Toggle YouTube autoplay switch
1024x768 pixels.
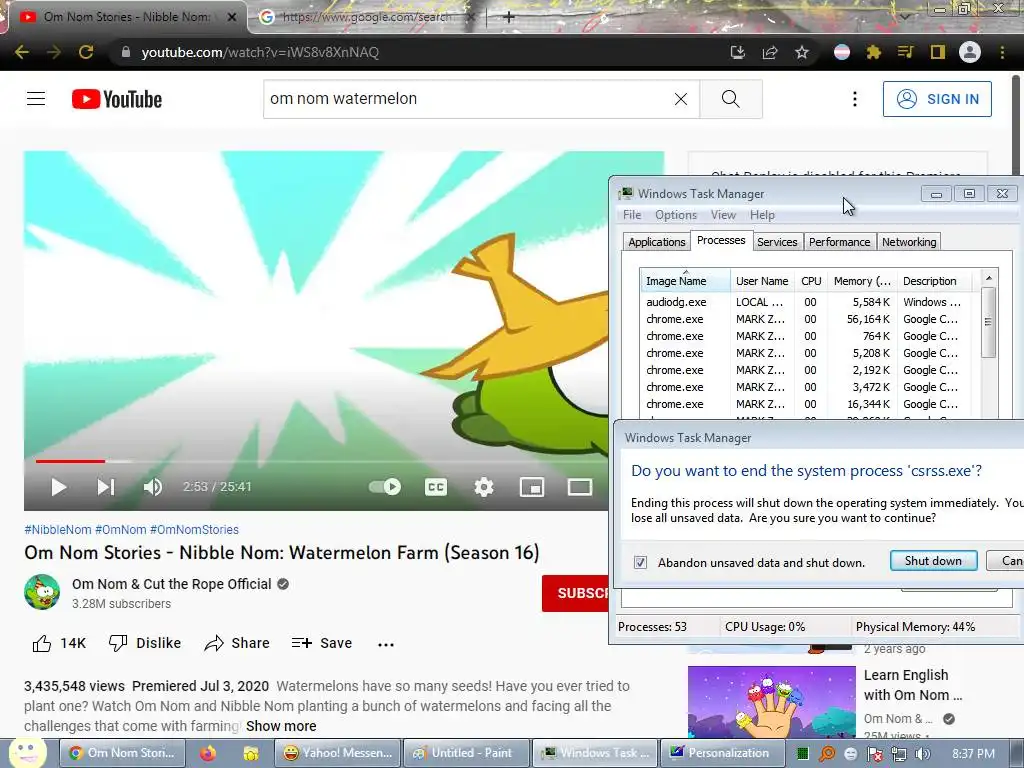click(x=385, y=487)
